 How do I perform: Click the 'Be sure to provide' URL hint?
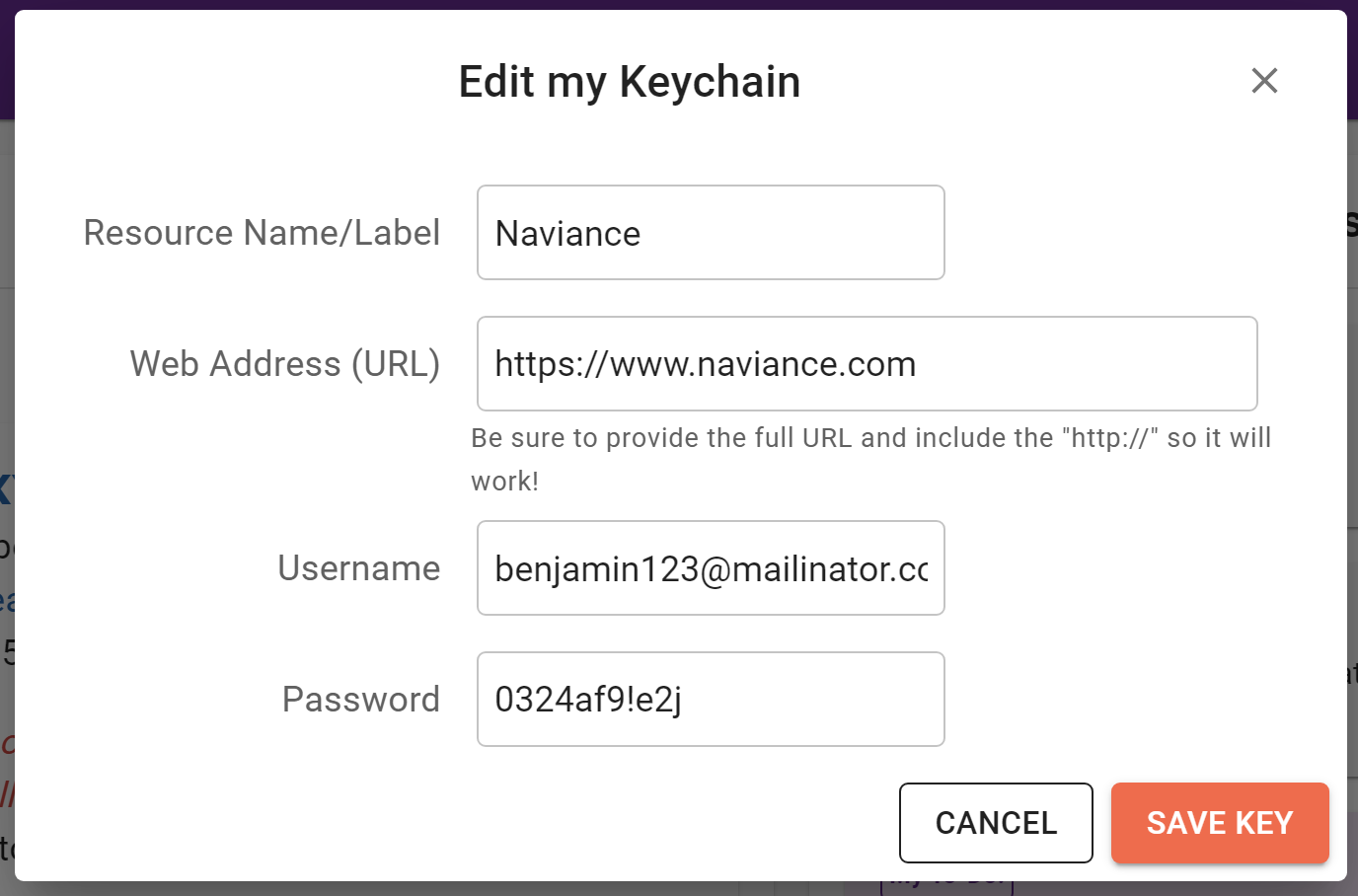coord(870,438)
